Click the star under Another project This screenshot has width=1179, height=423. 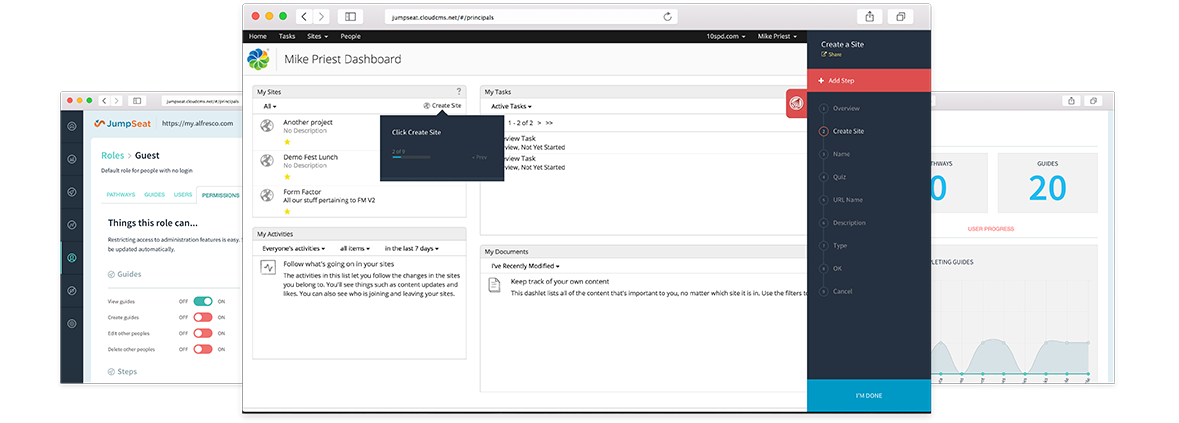click(287, 142)
